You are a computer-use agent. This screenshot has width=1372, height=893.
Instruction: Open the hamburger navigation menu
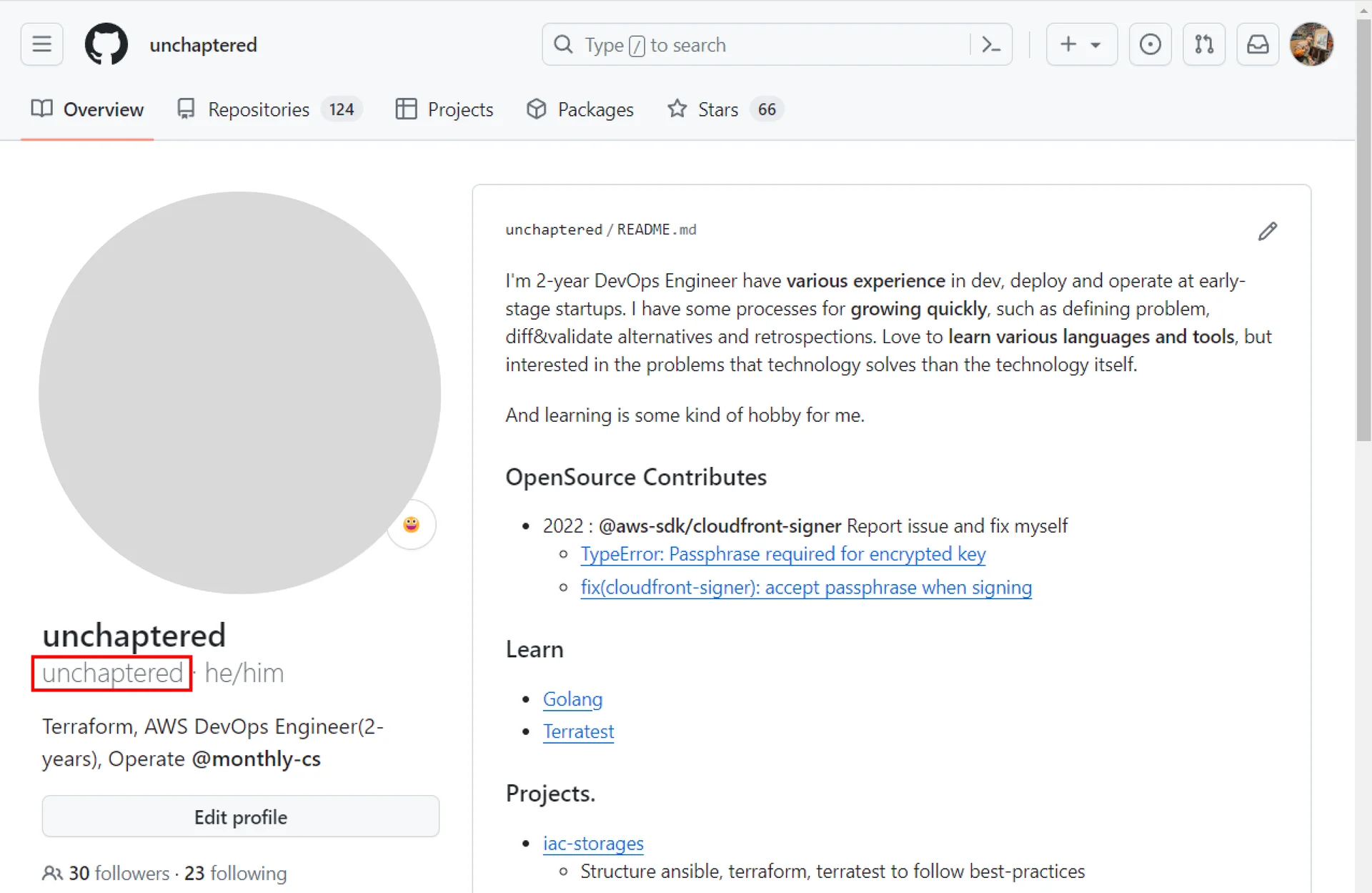(x=41, y=44)
